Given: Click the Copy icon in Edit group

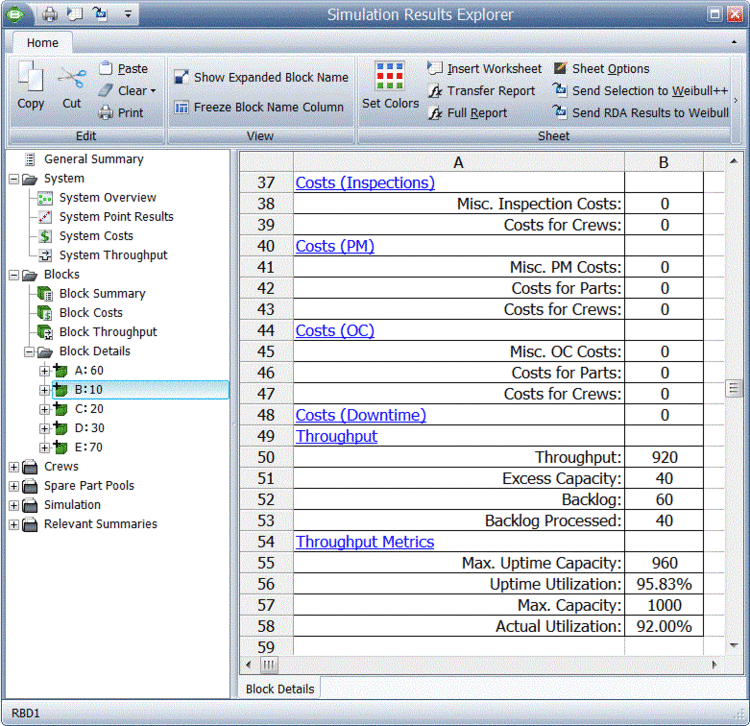Looking at the screenshot, I should click(x=30, y=77).
